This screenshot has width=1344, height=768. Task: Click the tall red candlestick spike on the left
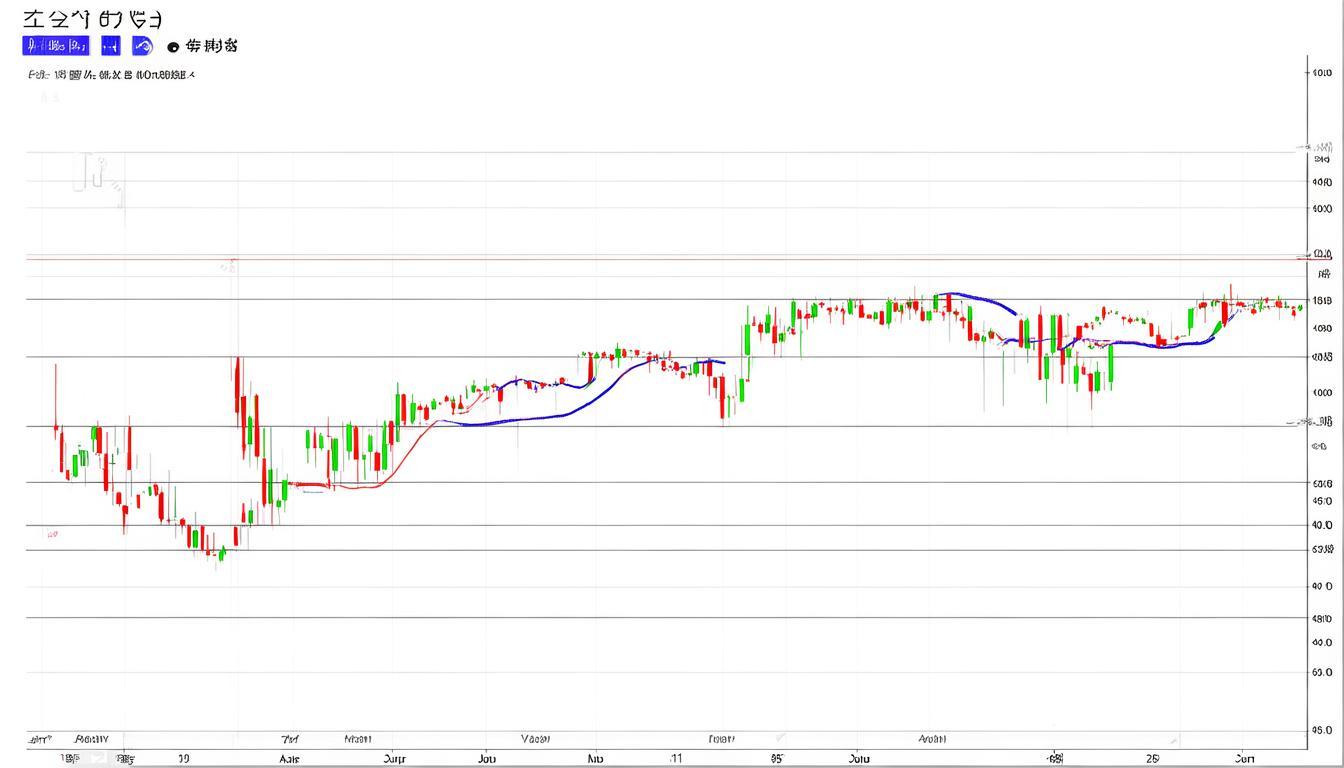[237, 385]
